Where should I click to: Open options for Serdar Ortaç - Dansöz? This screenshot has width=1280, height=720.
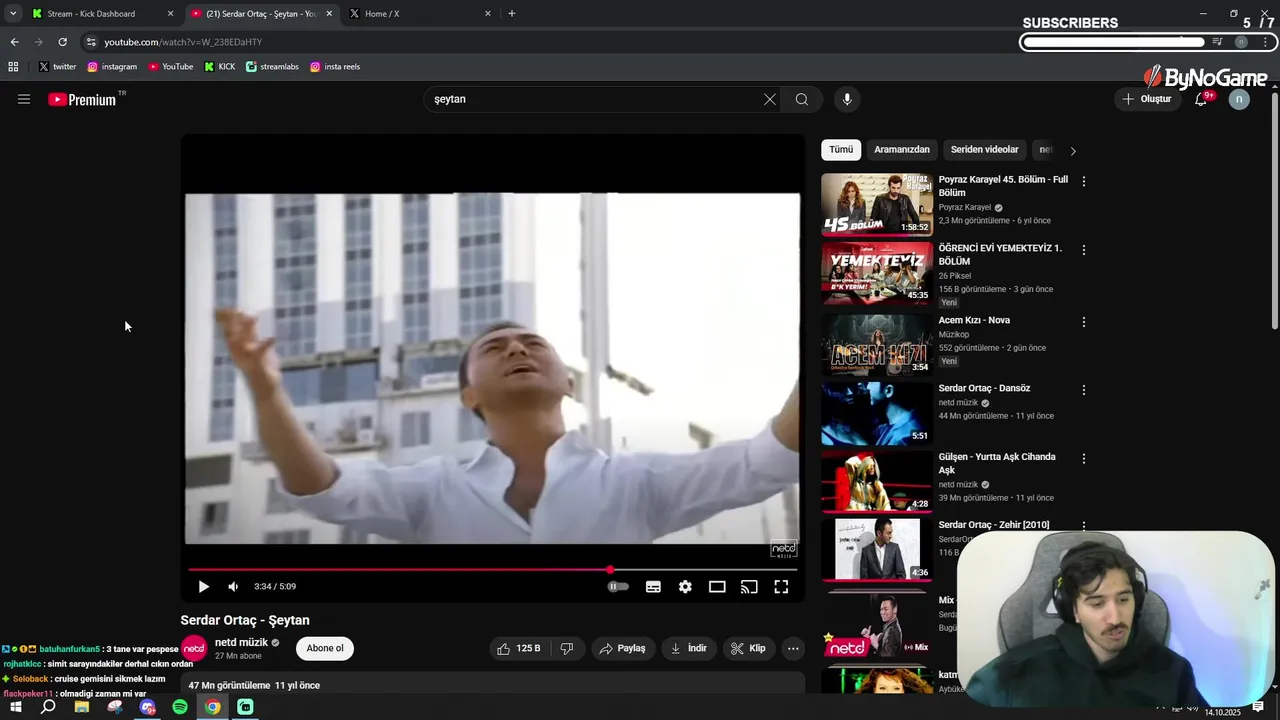click(x=1083, y=390)
